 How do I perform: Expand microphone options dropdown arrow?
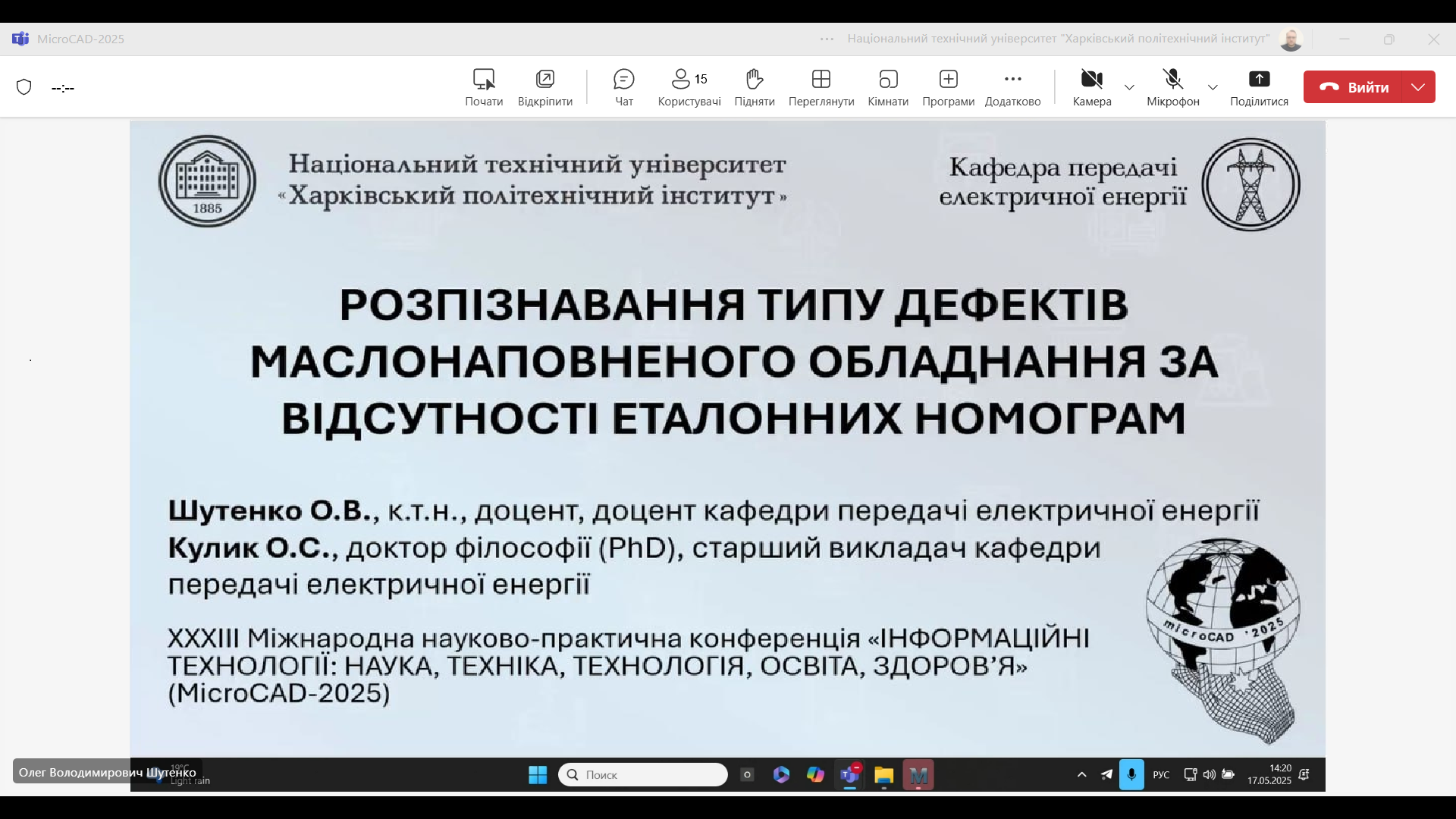click(1213, 87)
